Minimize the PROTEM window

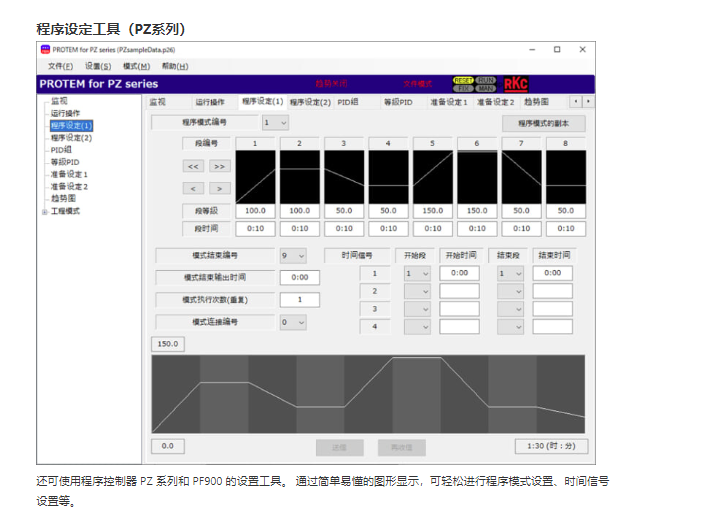(x=532, y=49)
